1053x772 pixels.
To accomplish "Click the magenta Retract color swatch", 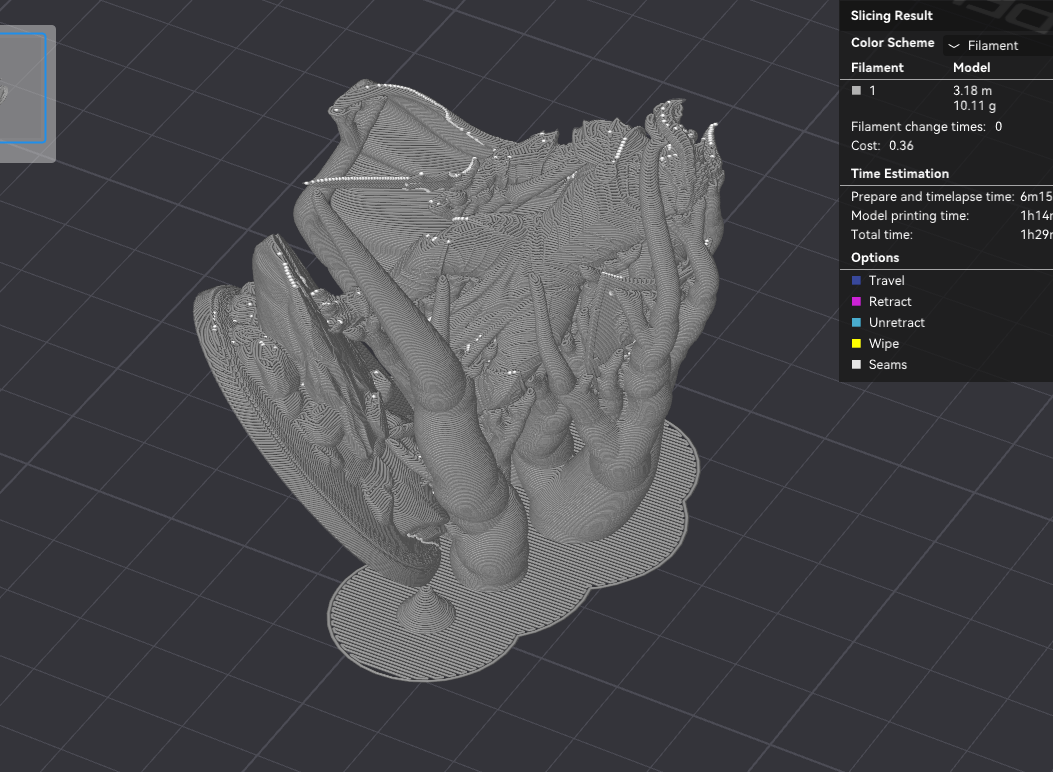I will tap(856, 301).
